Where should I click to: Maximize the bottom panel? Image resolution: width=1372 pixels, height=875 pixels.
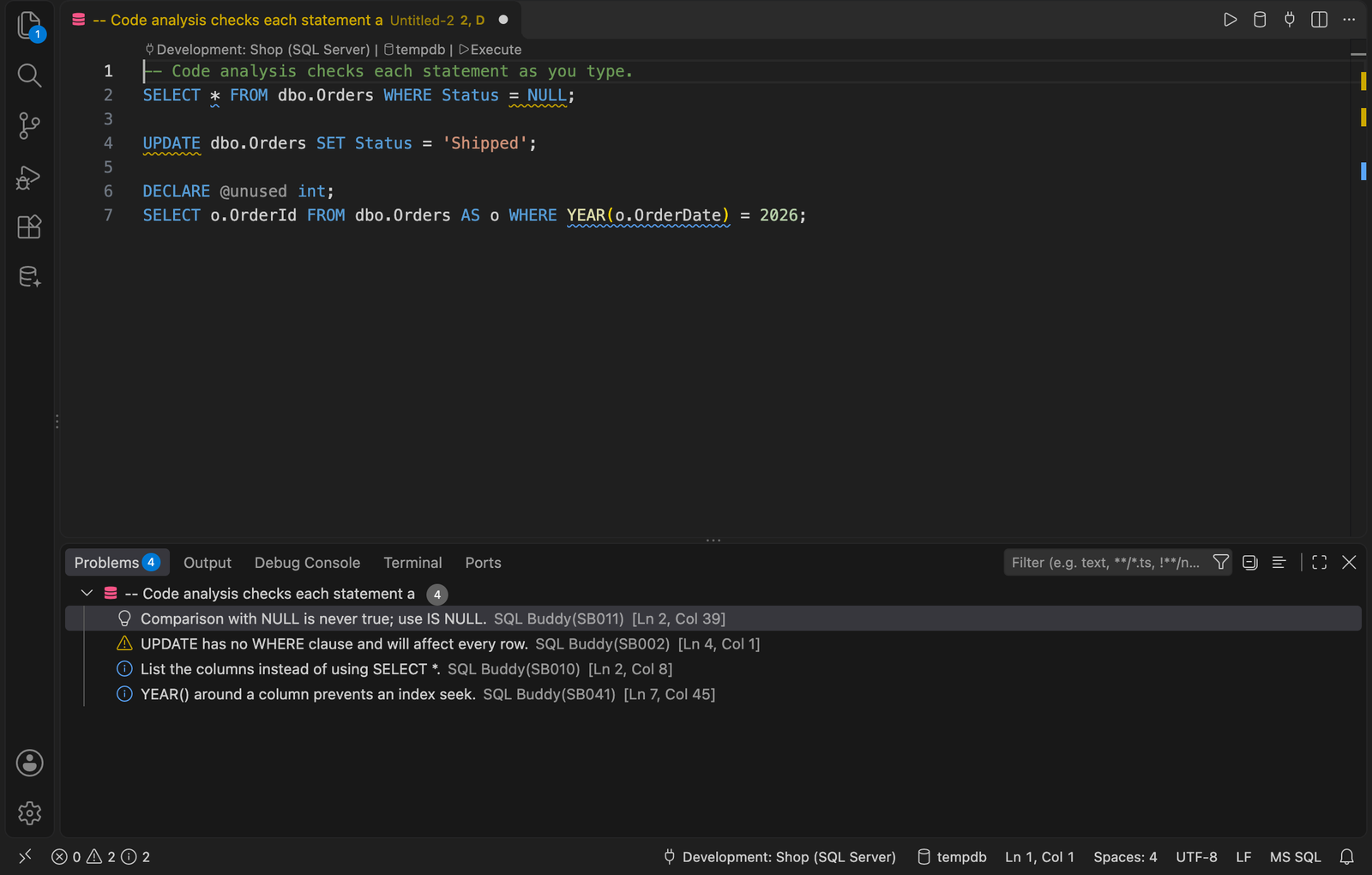(1320, 563)
